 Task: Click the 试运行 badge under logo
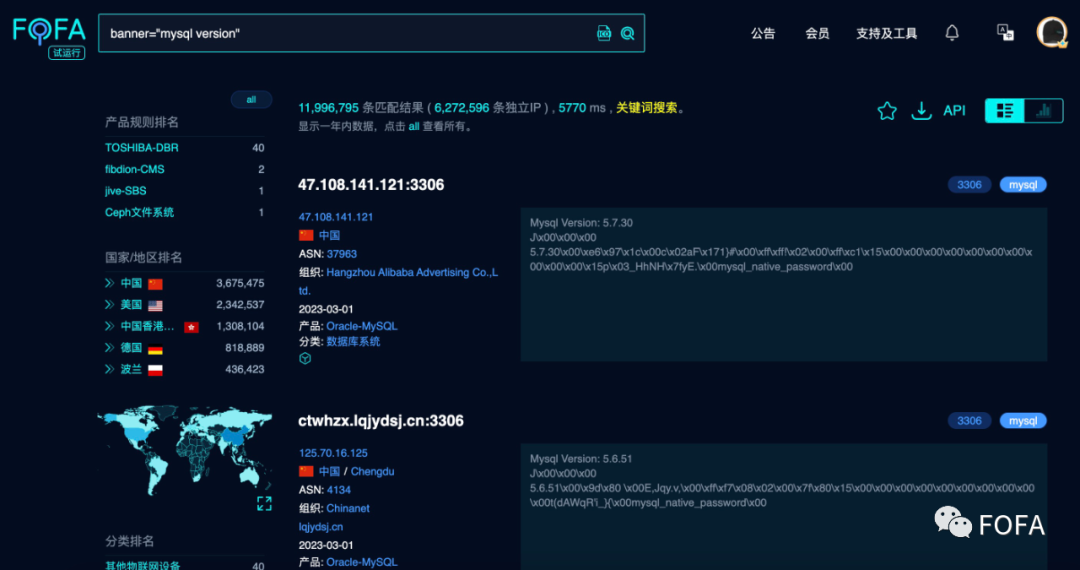point(67,52)
